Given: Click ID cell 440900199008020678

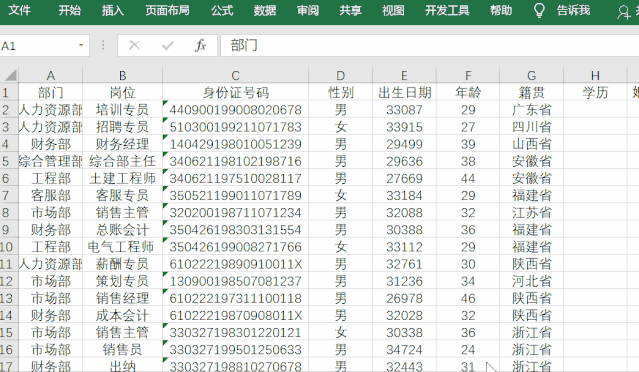Looking at the screenshot, I should coord(235,109).
